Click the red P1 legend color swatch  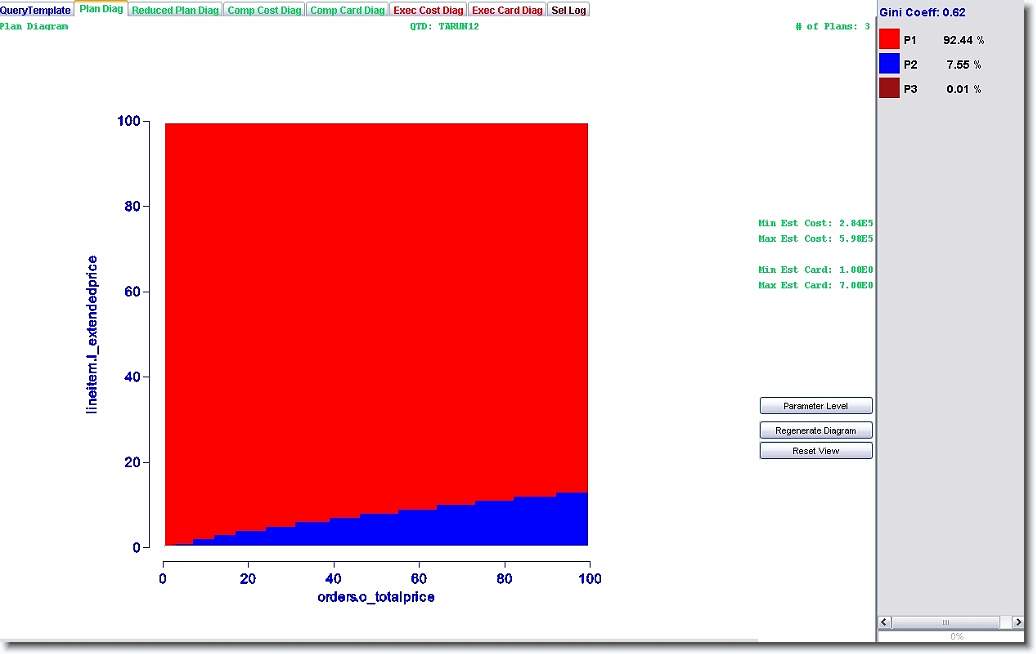tap(889, 40)
